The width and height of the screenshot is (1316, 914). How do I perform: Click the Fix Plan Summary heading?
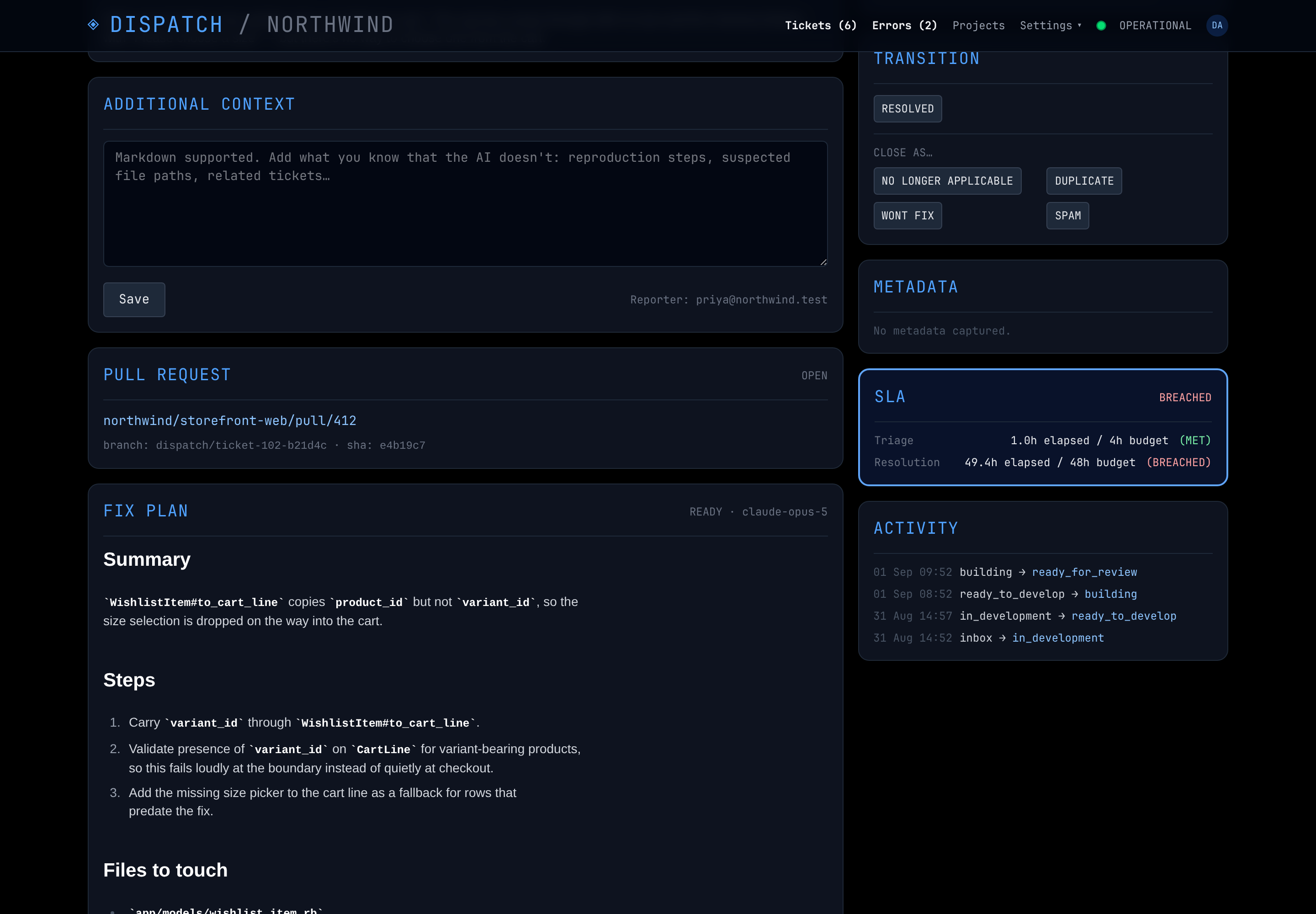click(147, 559)
